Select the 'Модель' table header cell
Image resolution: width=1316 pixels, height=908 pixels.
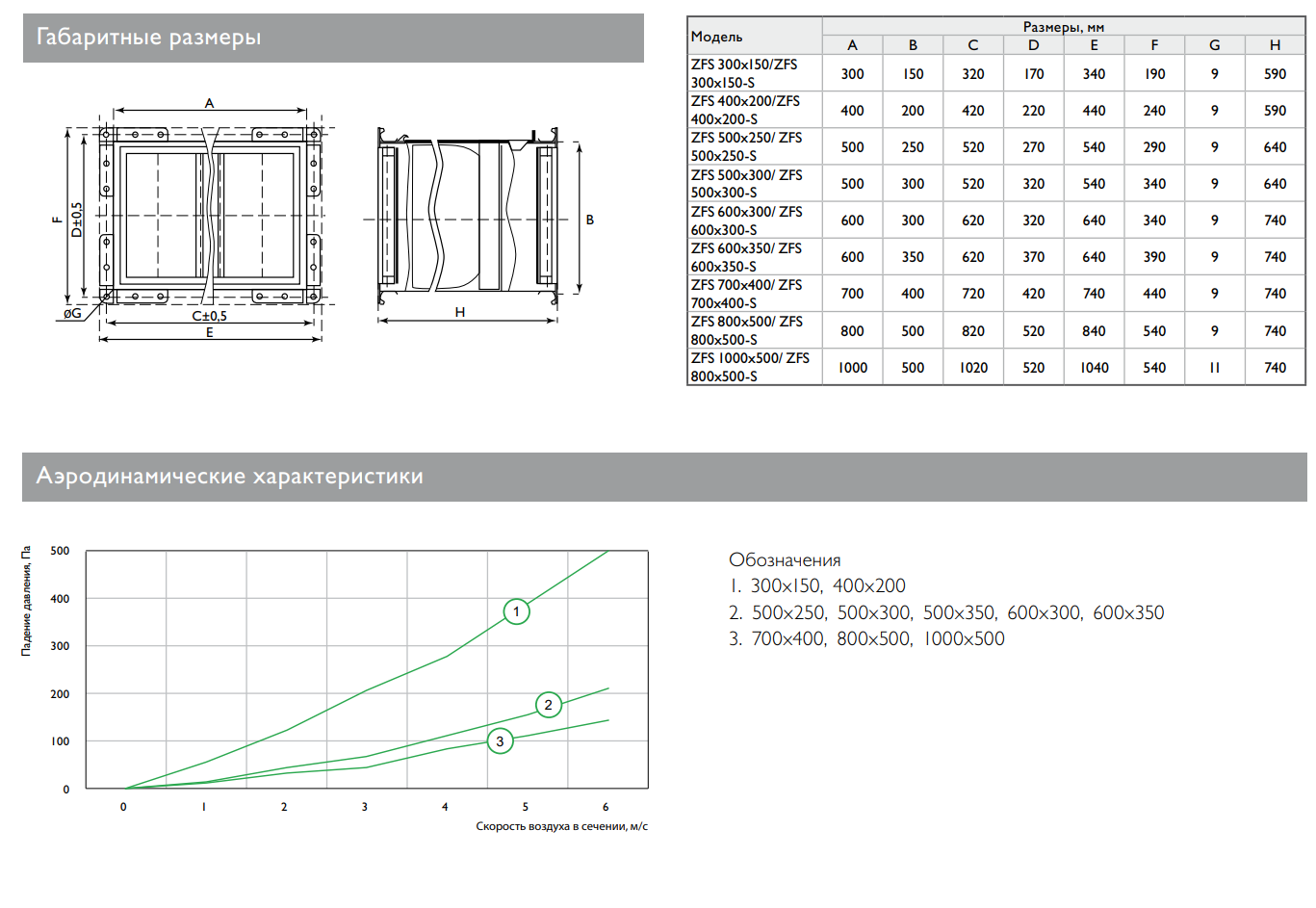(x=755, y=37)
